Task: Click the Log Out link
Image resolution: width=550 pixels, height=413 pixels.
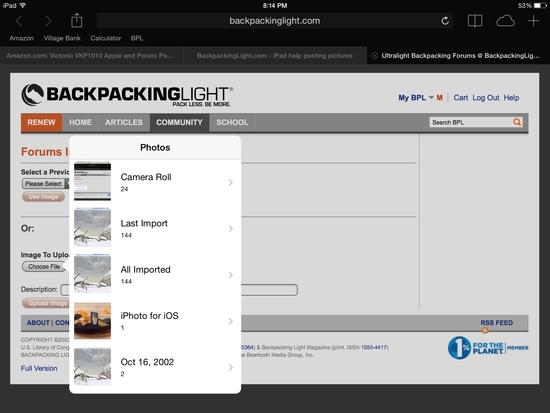Action: pyautogui.click(x=485, y=98)
